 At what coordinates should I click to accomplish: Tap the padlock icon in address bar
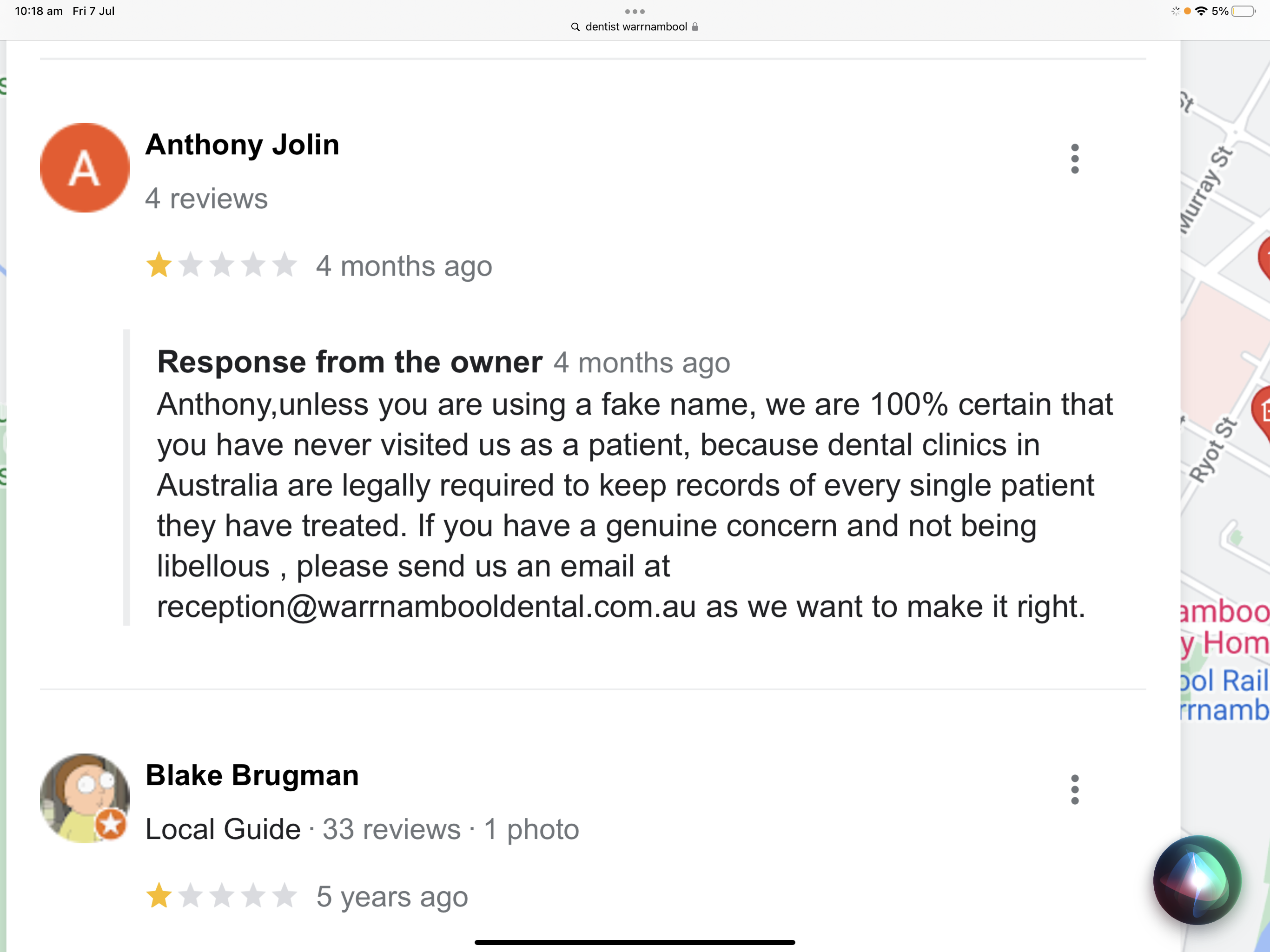click(695, 27)
